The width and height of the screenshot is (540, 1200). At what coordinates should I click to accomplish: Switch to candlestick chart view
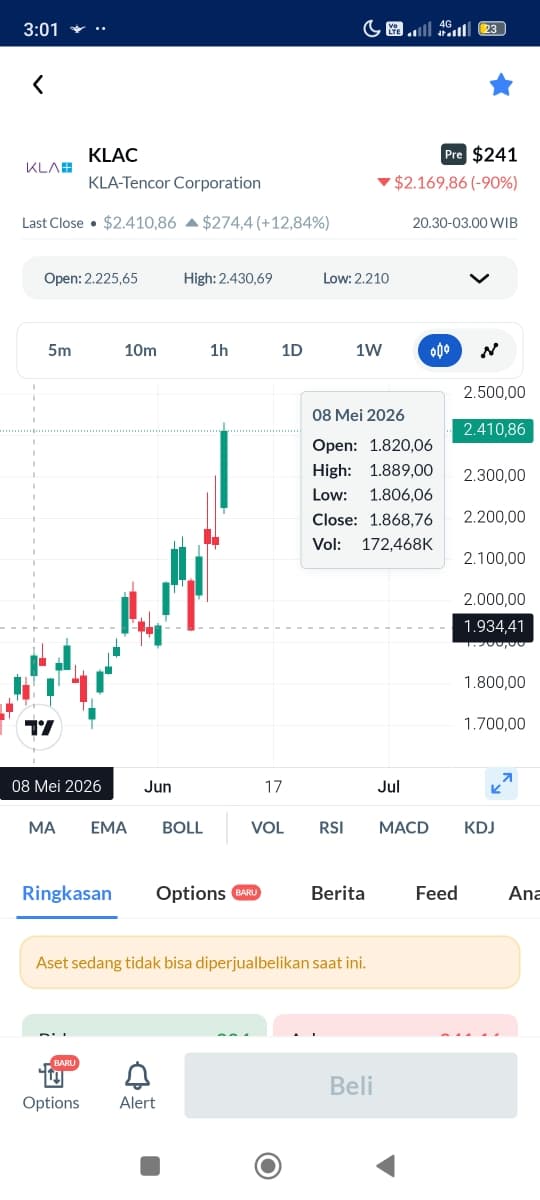pos(440,350)
